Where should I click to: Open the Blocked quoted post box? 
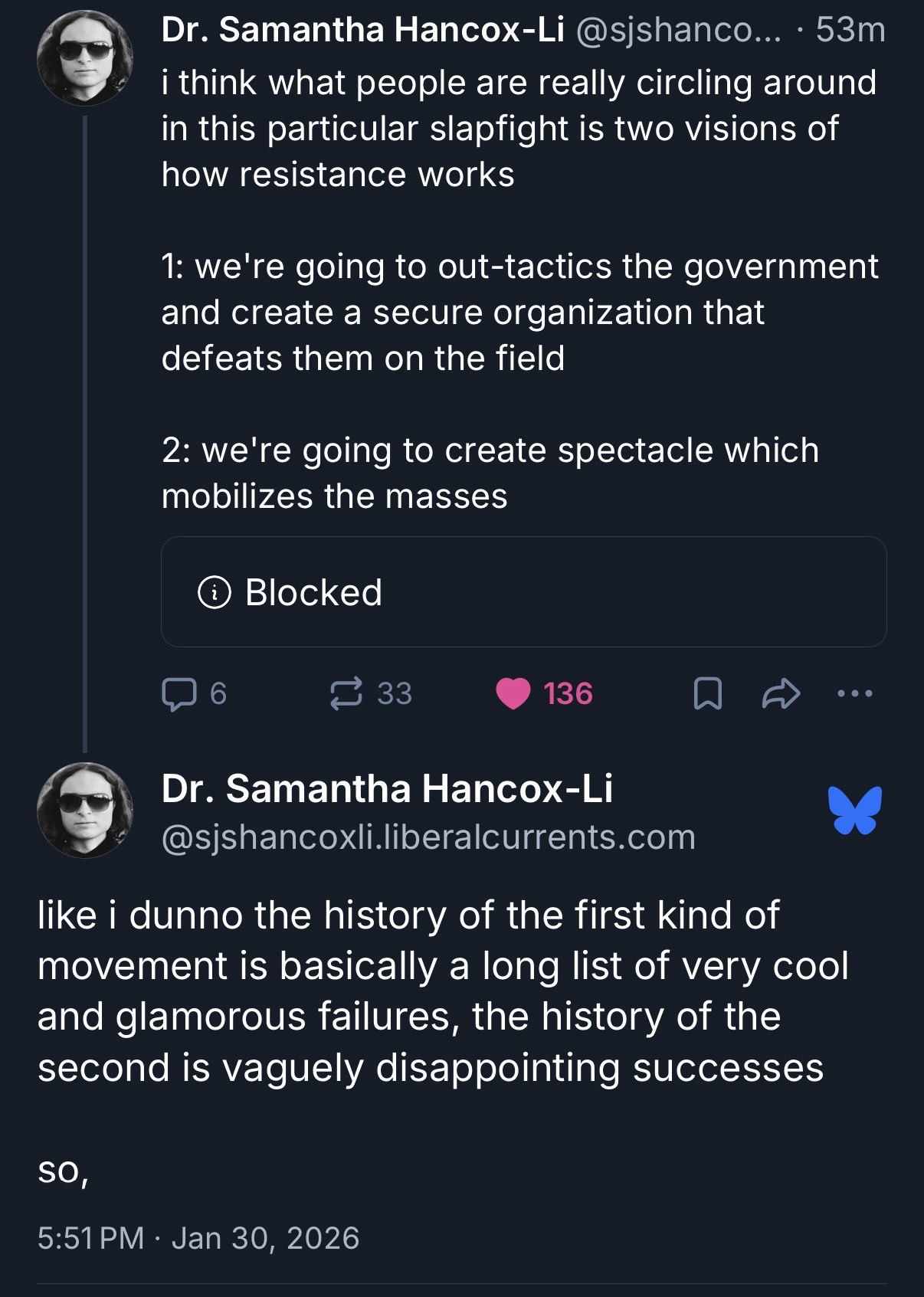(x=523, y=592)
